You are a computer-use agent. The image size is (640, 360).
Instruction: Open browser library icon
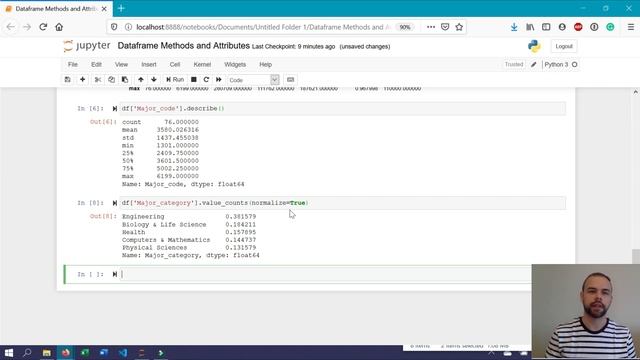(x=530, y=27)
